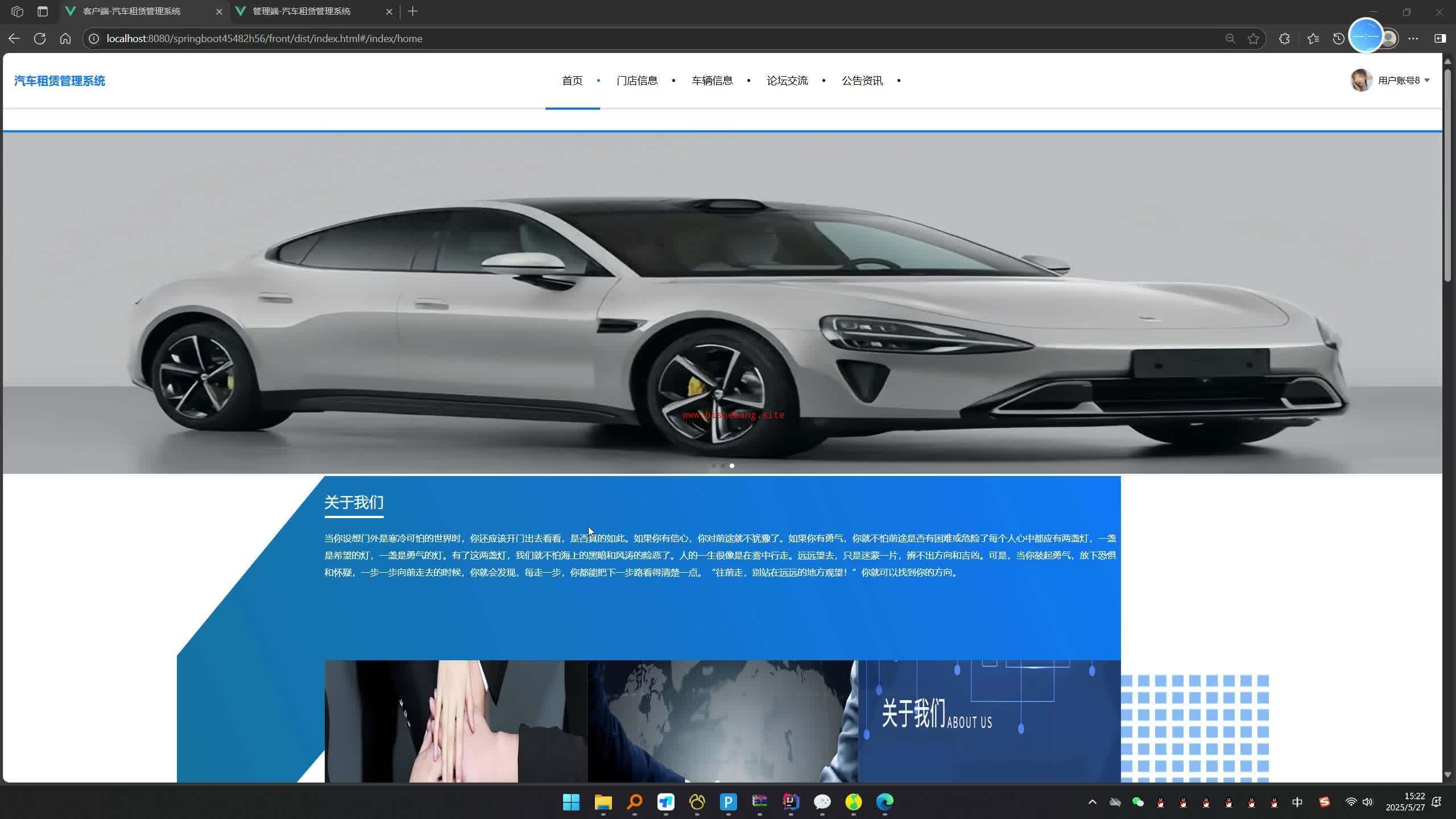Select the third carousel indicator dot
This screenshot has height=819, width=1456.
(732, 466)
